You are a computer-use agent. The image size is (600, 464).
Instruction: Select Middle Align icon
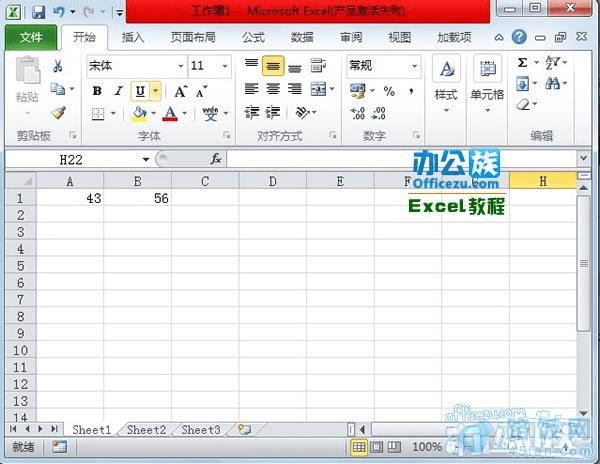coord(273,66)
